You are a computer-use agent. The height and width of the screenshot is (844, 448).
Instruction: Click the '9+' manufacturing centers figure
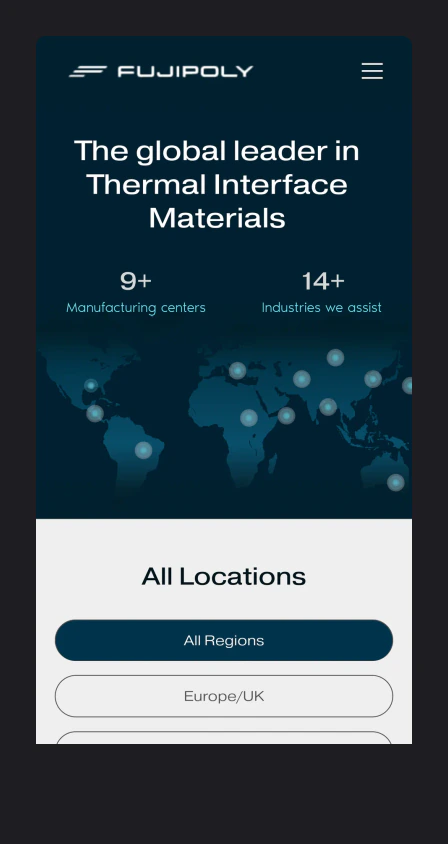[x=136, y=281]
